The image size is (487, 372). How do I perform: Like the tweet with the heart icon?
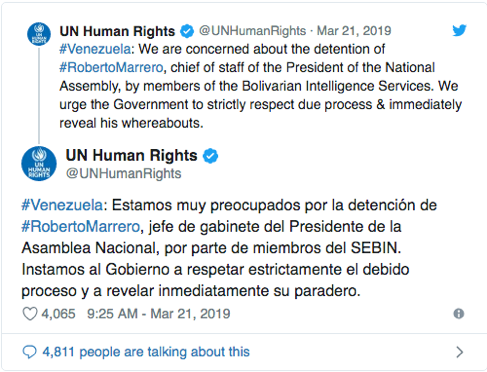[x=30, y=314]
